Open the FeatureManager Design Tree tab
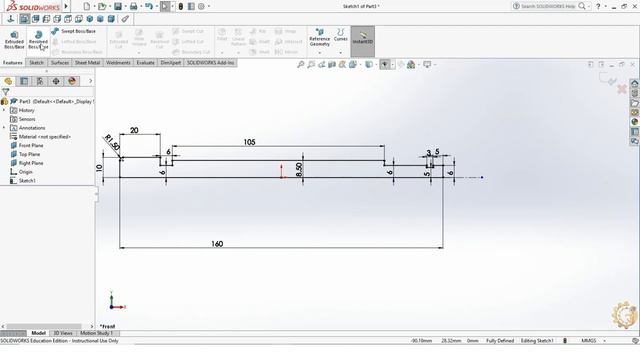Viewport: 640px width, 360px height. click(x=8, y=81)
